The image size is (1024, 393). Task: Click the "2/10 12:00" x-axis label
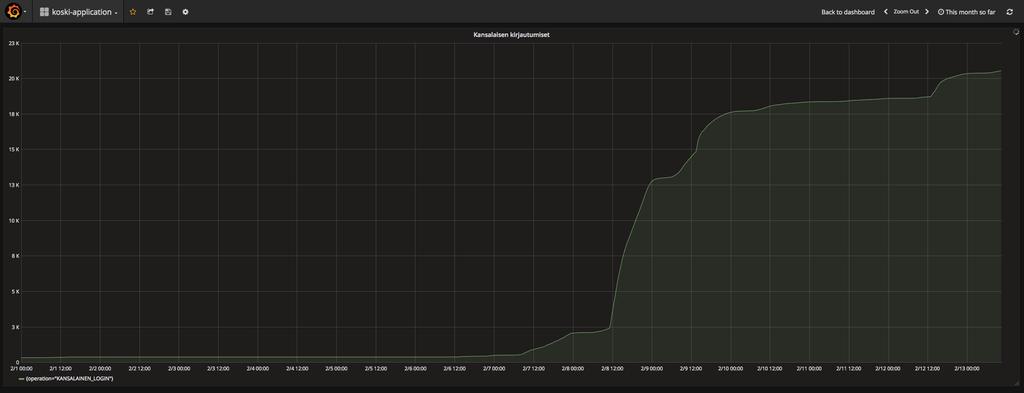[x=770, y=368]
